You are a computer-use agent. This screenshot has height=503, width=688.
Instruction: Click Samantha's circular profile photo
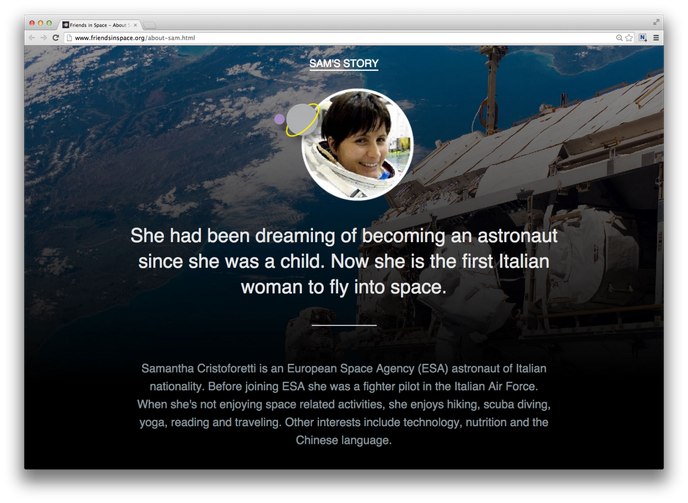pos(357,145)
